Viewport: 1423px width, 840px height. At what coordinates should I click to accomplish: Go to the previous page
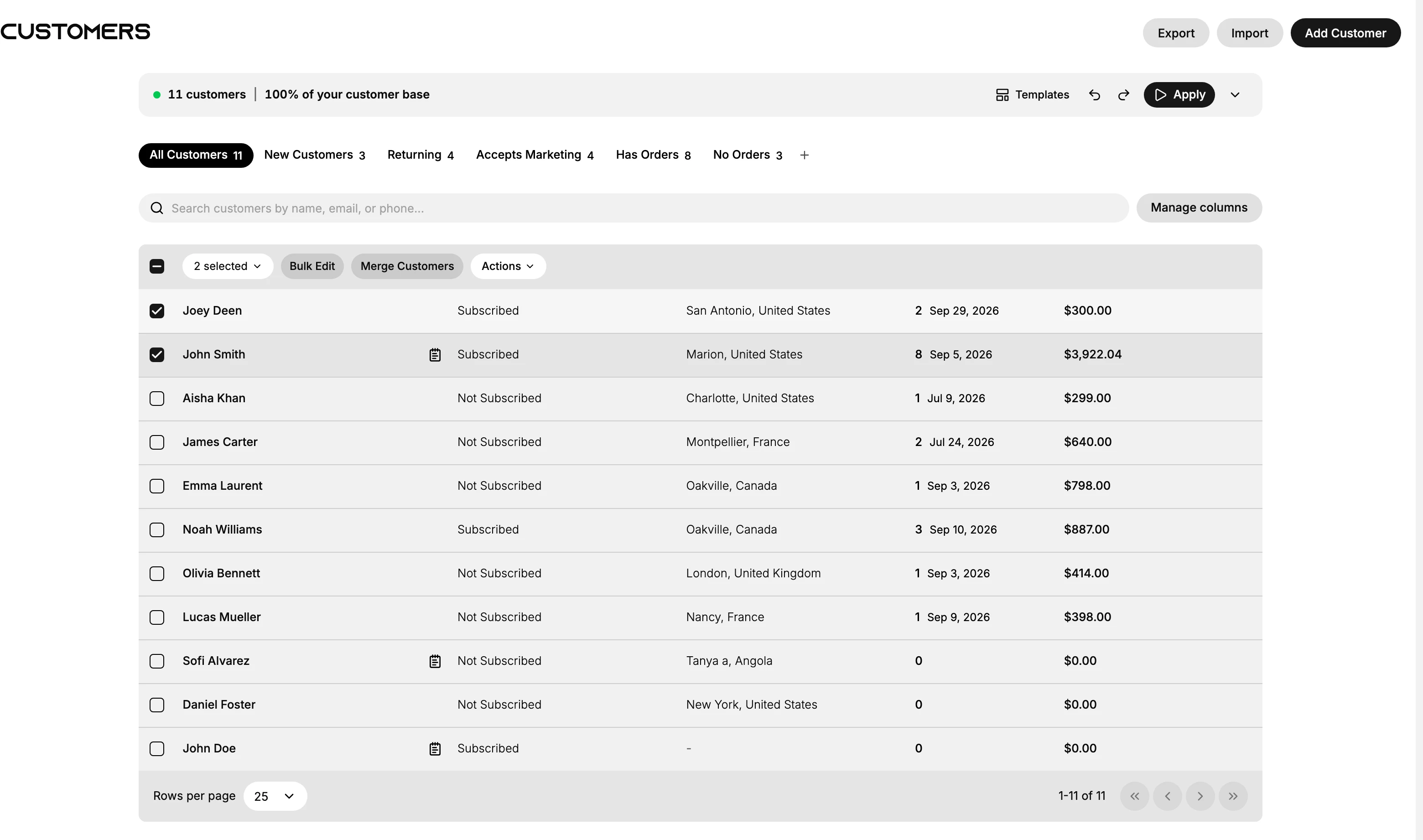(x=1167, y=796)
